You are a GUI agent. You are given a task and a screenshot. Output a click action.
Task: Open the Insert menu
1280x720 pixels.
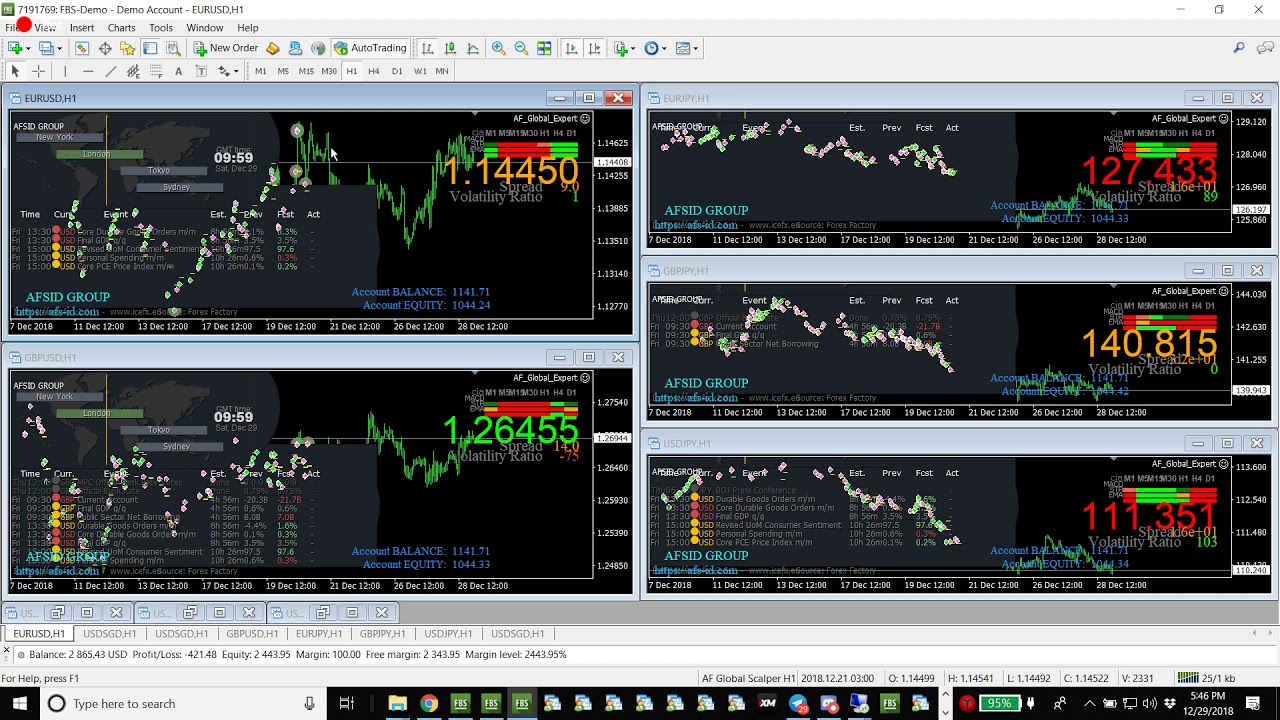point(82,28)
